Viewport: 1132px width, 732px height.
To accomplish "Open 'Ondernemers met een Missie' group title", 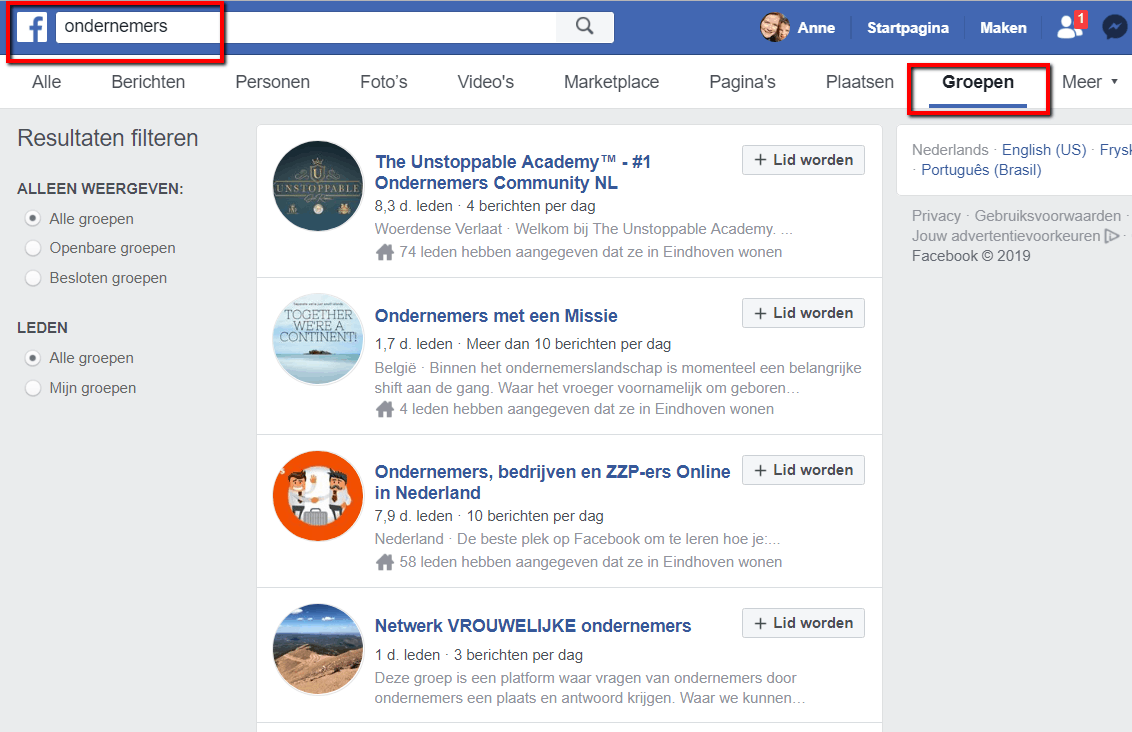I will [496, 315].
